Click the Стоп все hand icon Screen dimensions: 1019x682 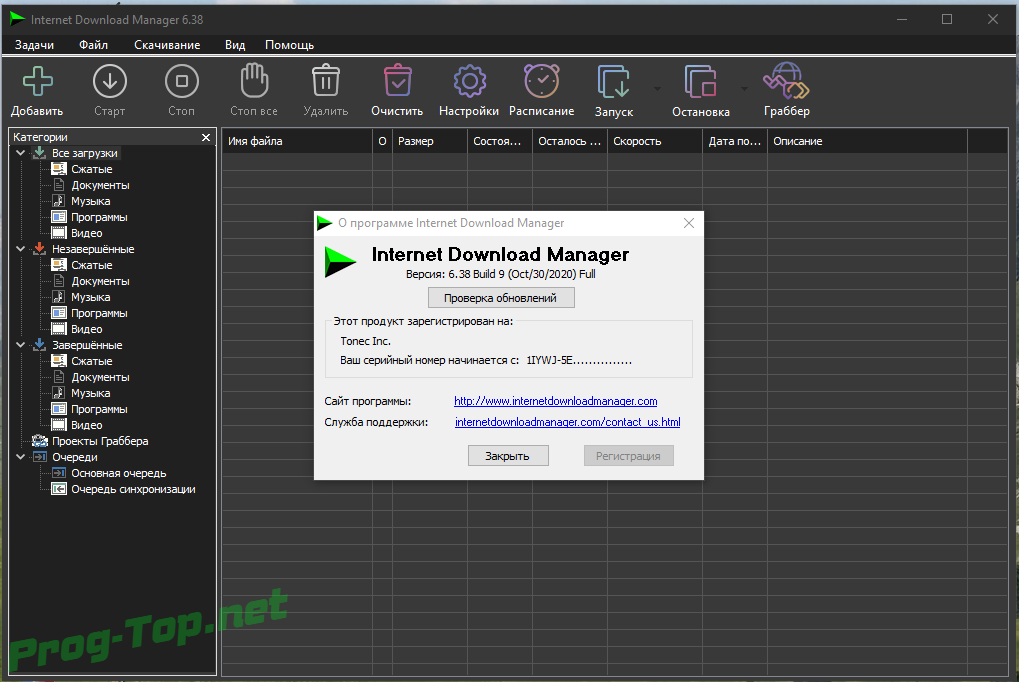pyautogui.click(x=254, y=81)
